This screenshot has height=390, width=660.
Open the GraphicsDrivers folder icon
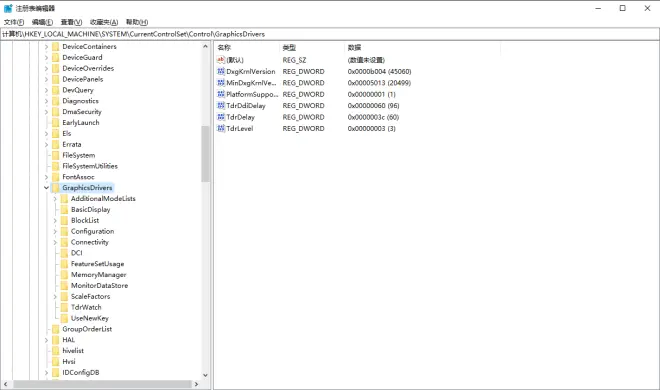click(56, 188)
